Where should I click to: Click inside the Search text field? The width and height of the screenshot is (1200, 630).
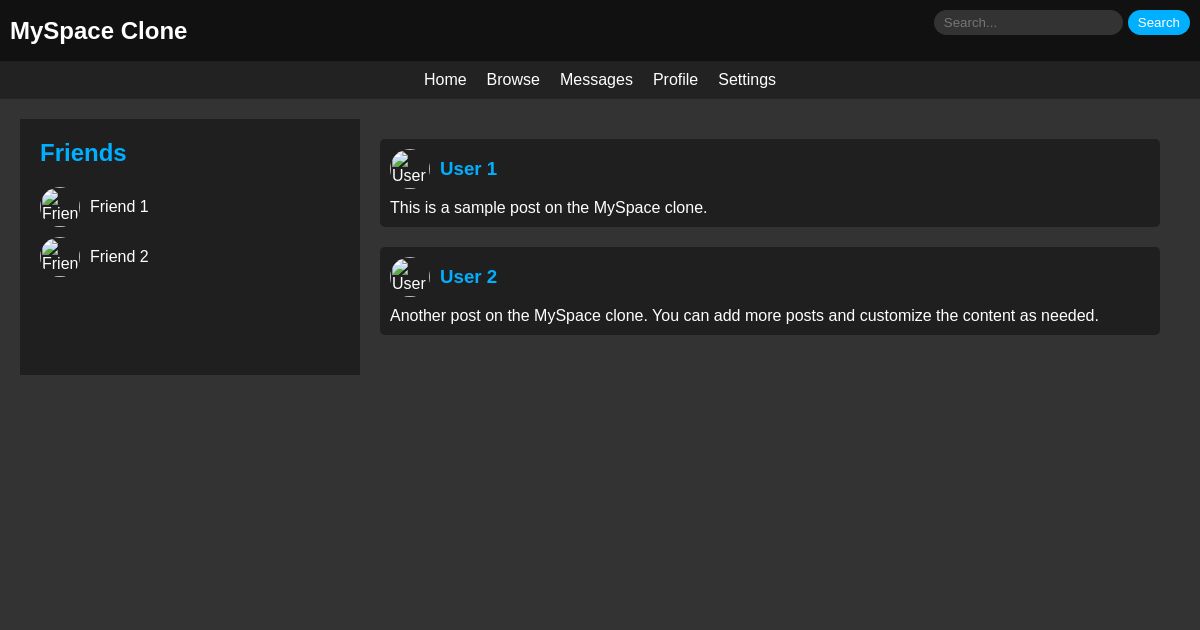click(1028, 22)
